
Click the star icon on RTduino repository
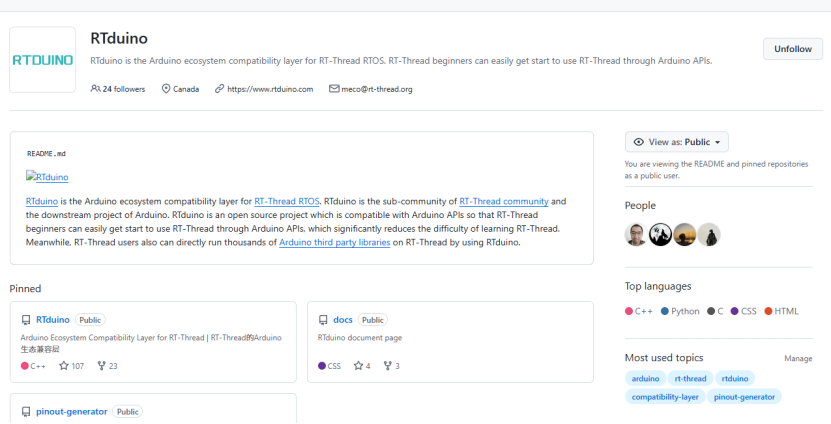click(64, 366)
